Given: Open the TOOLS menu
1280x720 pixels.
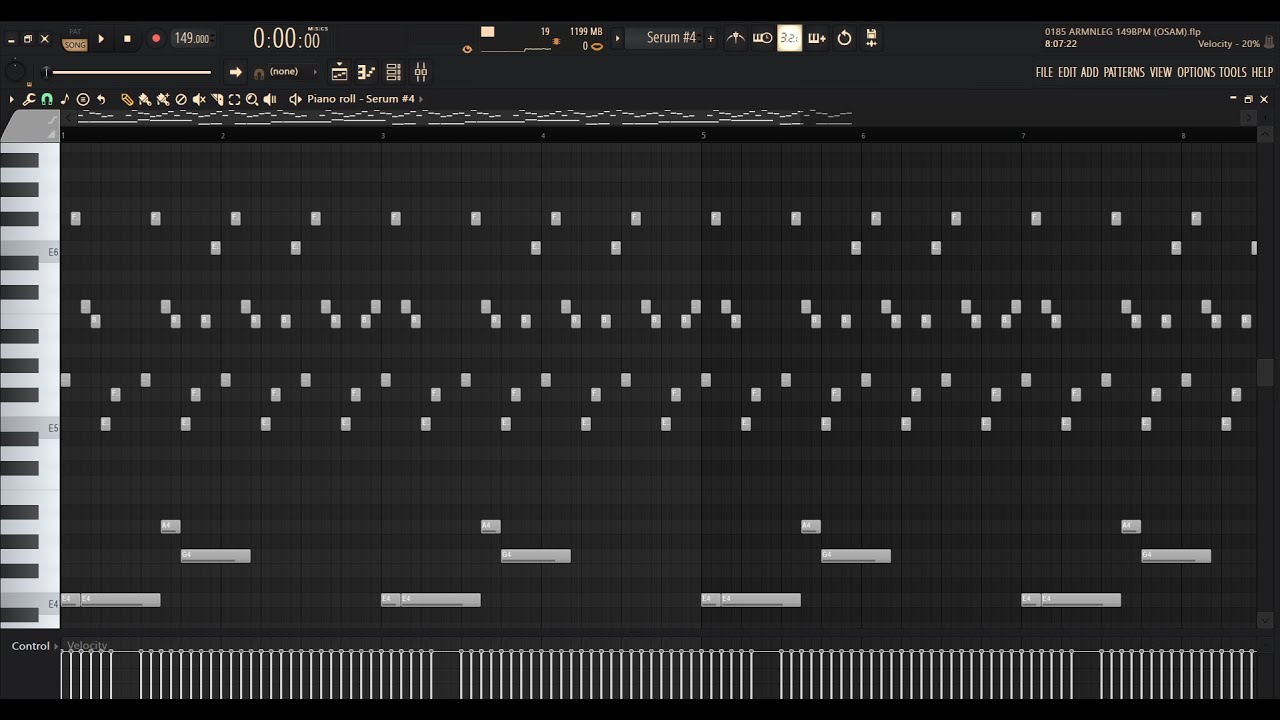Looking at the screenshot, I should [x=1233, y=72].
